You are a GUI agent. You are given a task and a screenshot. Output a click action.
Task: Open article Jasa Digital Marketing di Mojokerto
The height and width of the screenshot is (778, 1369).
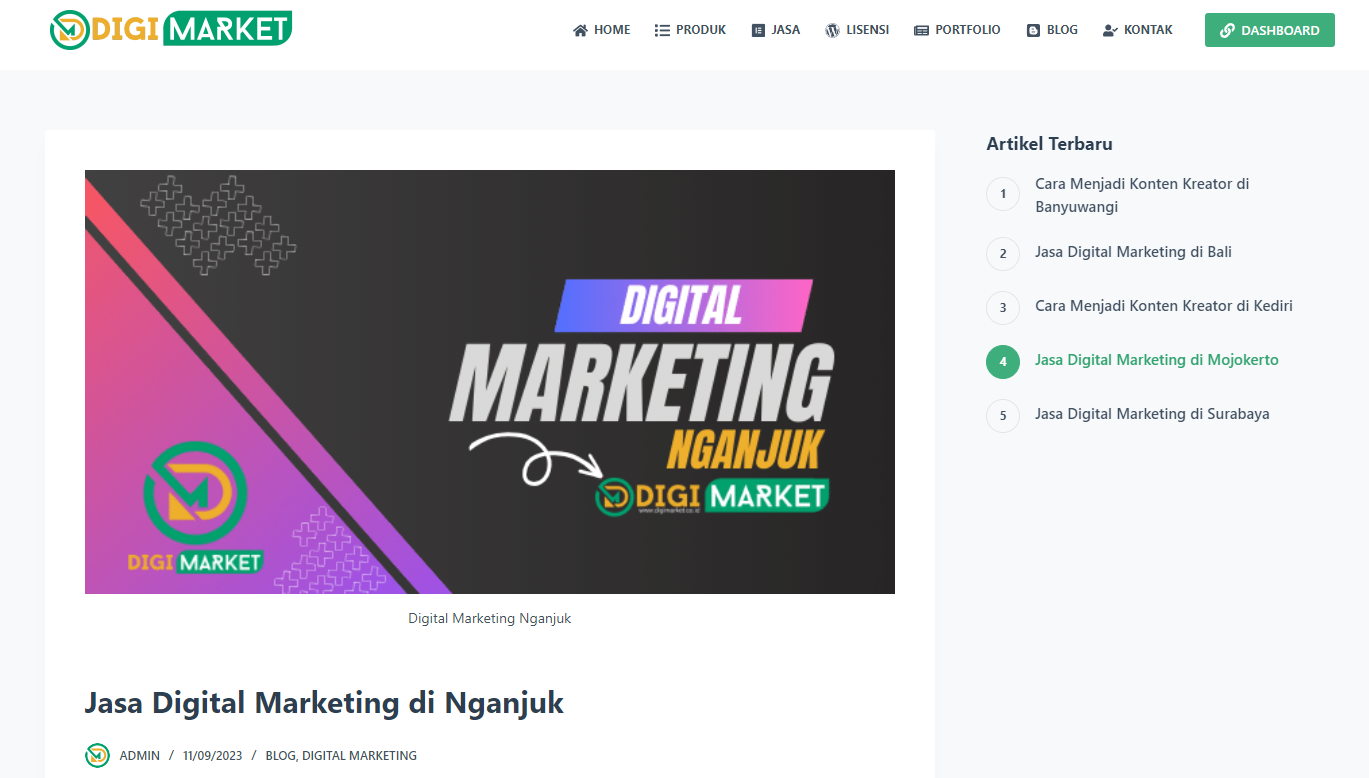point(1157,360)
